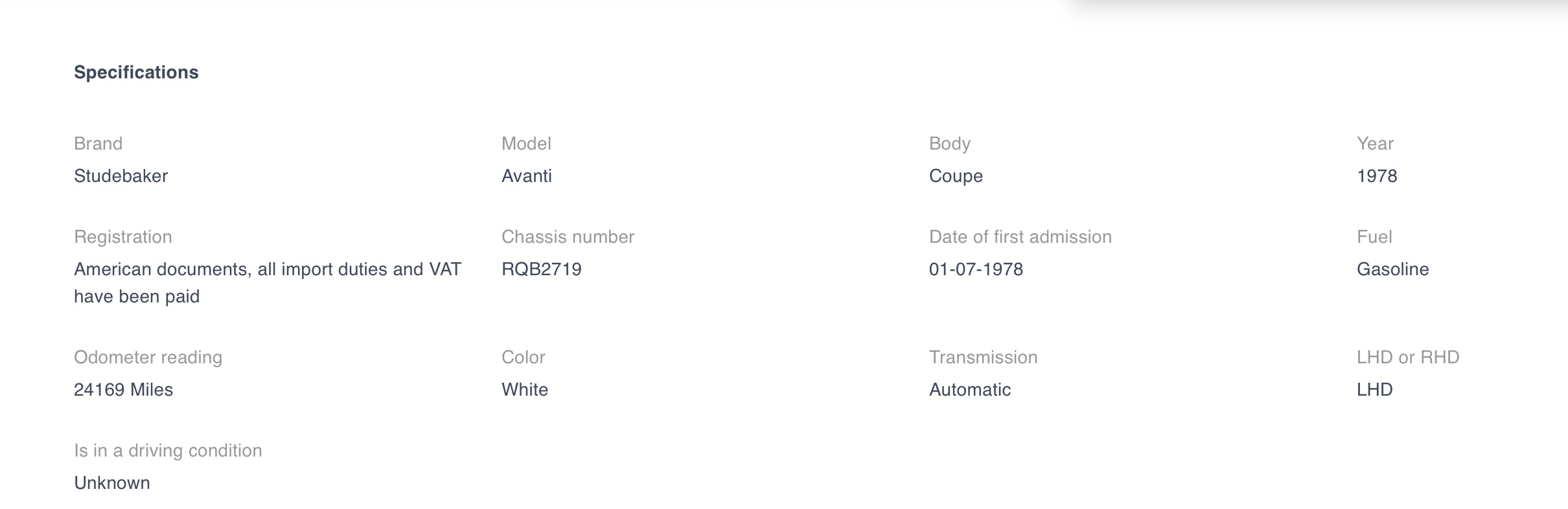Select the Coupe body value
This screenshot has height=509, width=1568.
pos(956,176)
